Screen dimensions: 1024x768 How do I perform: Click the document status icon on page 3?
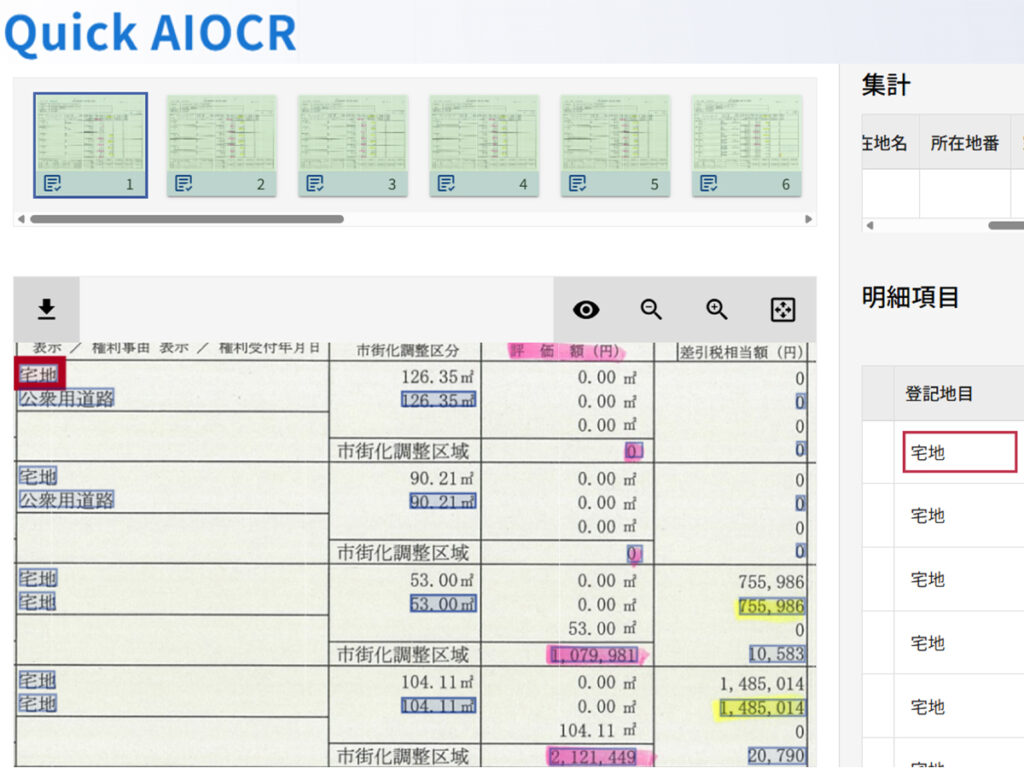coord(315,184)
